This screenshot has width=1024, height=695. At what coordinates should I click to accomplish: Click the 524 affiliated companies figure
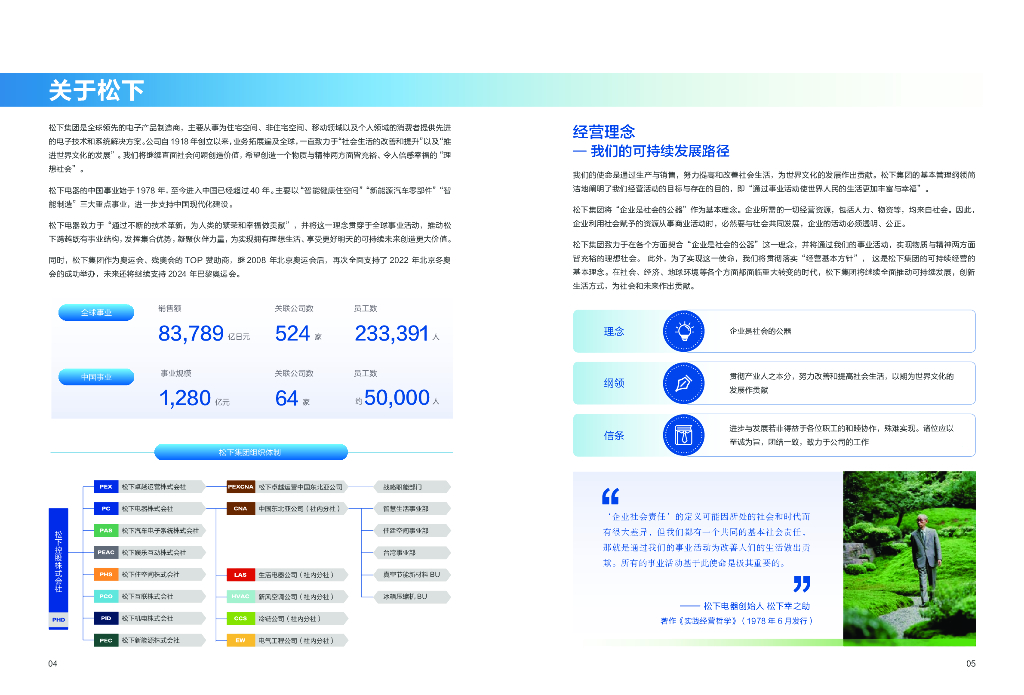point(293,334)
